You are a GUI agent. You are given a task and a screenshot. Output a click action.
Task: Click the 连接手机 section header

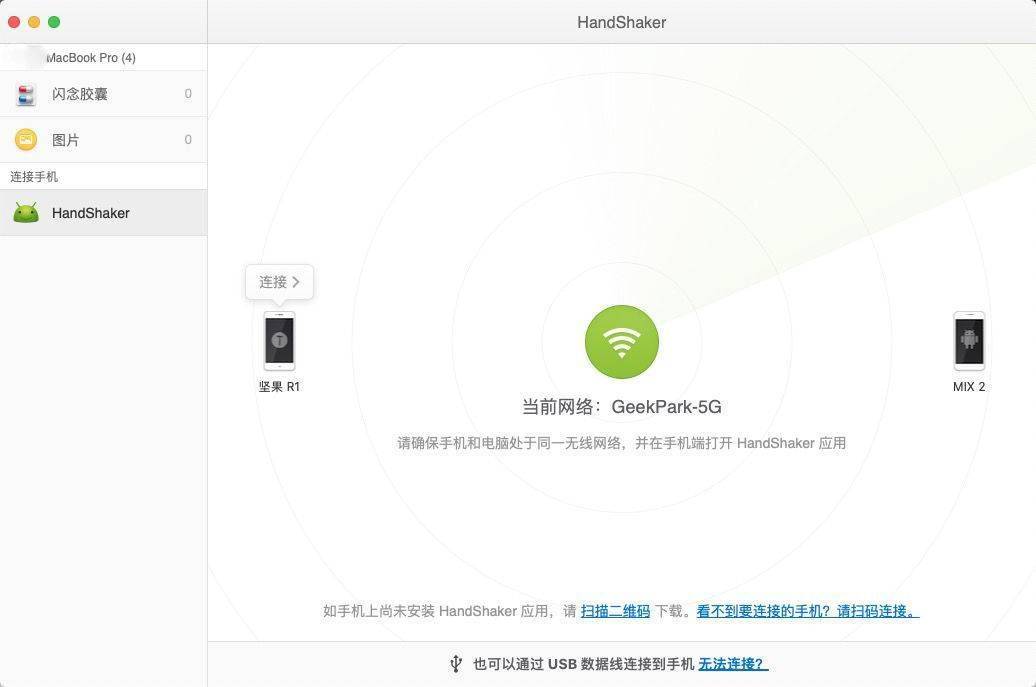coord(31,176)
